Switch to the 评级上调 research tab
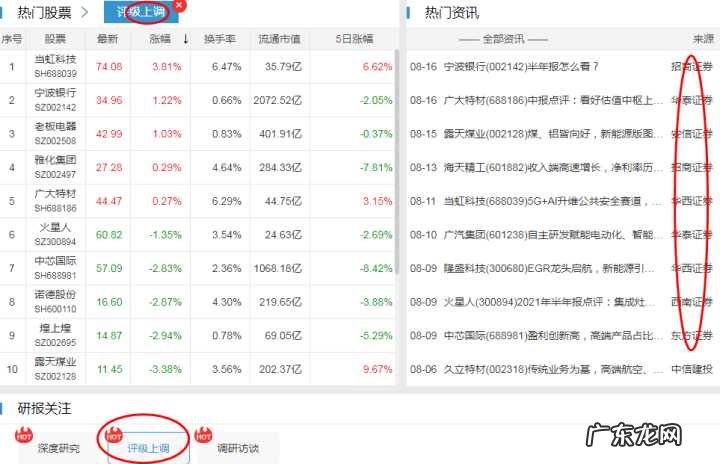This screenshot has height=464, width=720. point(148,448)
